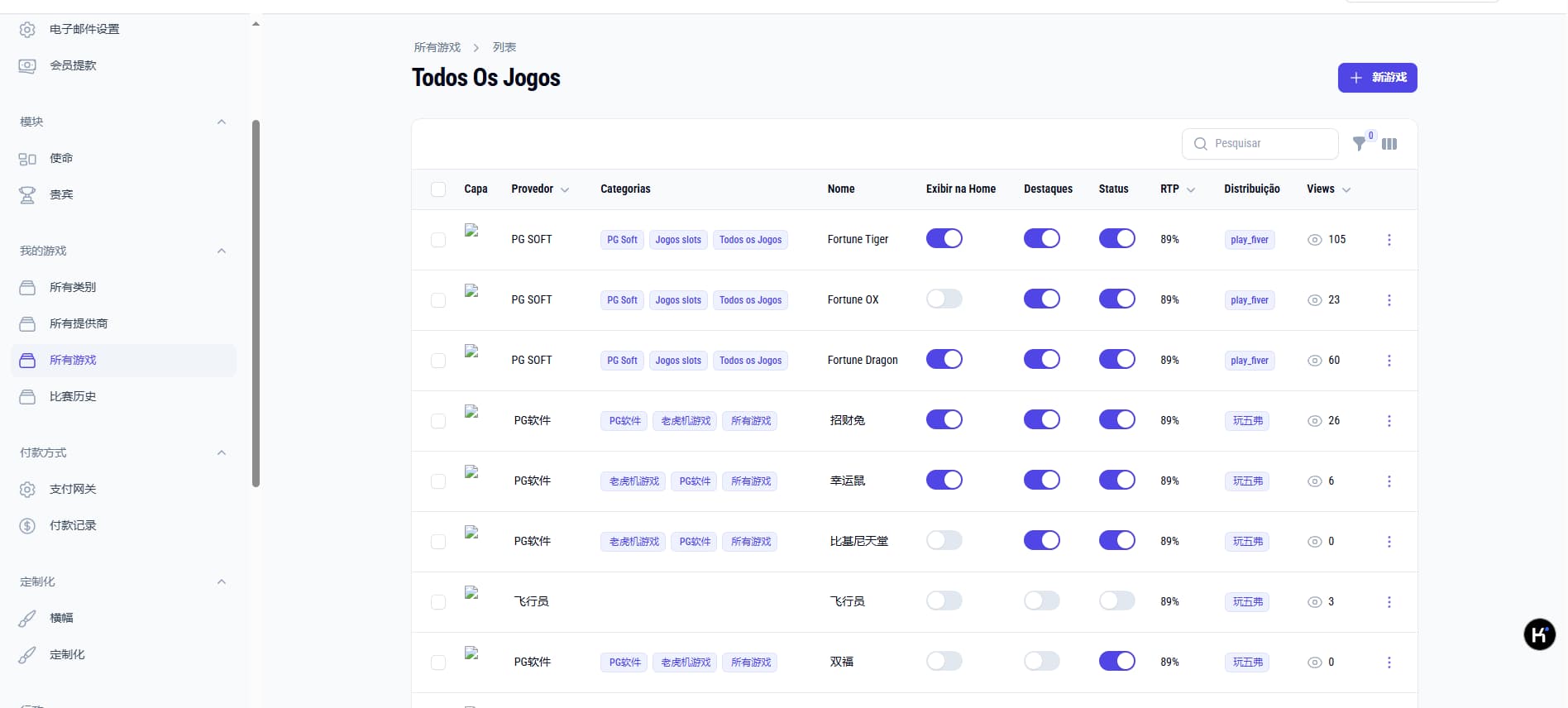Select all rows with the header checkbox
The image size is (1568, 708).
tap(438, 189)
